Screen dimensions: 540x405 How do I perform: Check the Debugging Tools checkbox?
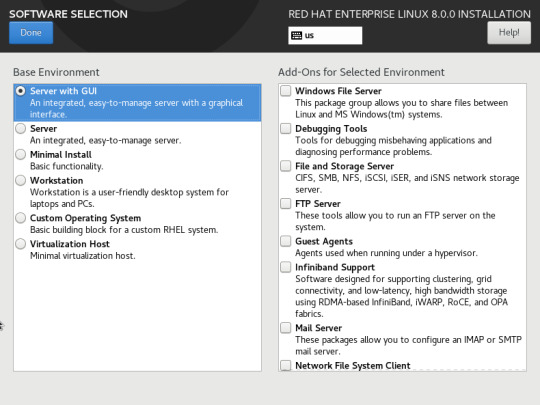[x=285, y=128]
